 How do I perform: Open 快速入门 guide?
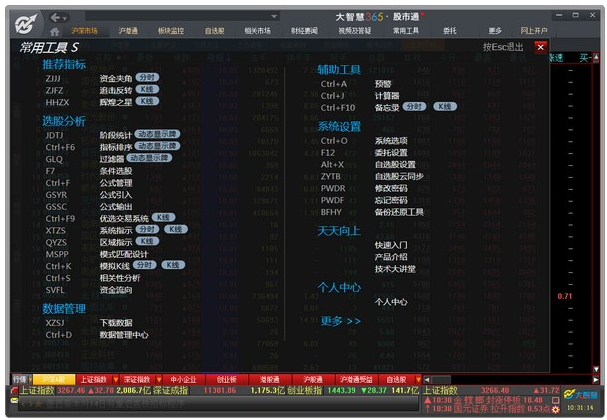[x=391, y=245]
